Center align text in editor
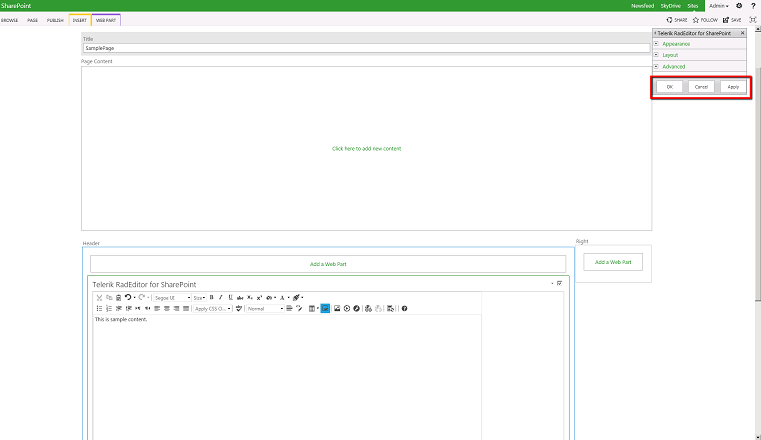Screen dimensions: 761x440 [167, 309]
